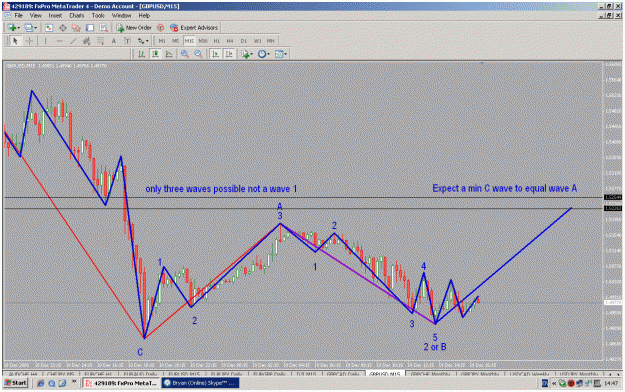Click the red system tray icon
Image resolution: width=625 pixels, height=392 pixels.
click(571, 384)
